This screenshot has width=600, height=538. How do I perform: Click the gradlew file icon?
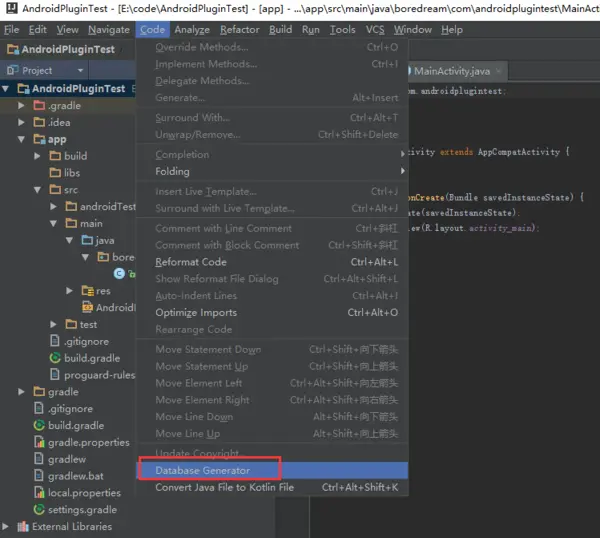click(39, 458)
